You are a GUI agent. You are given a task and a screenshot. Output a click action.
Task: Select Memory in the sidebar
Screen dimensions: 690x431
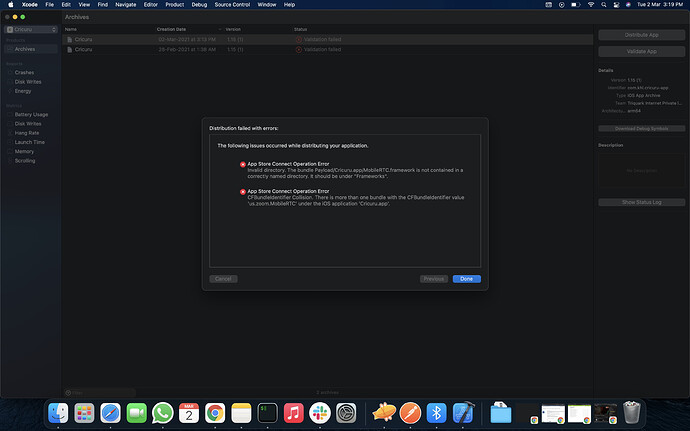pos(24,151)
